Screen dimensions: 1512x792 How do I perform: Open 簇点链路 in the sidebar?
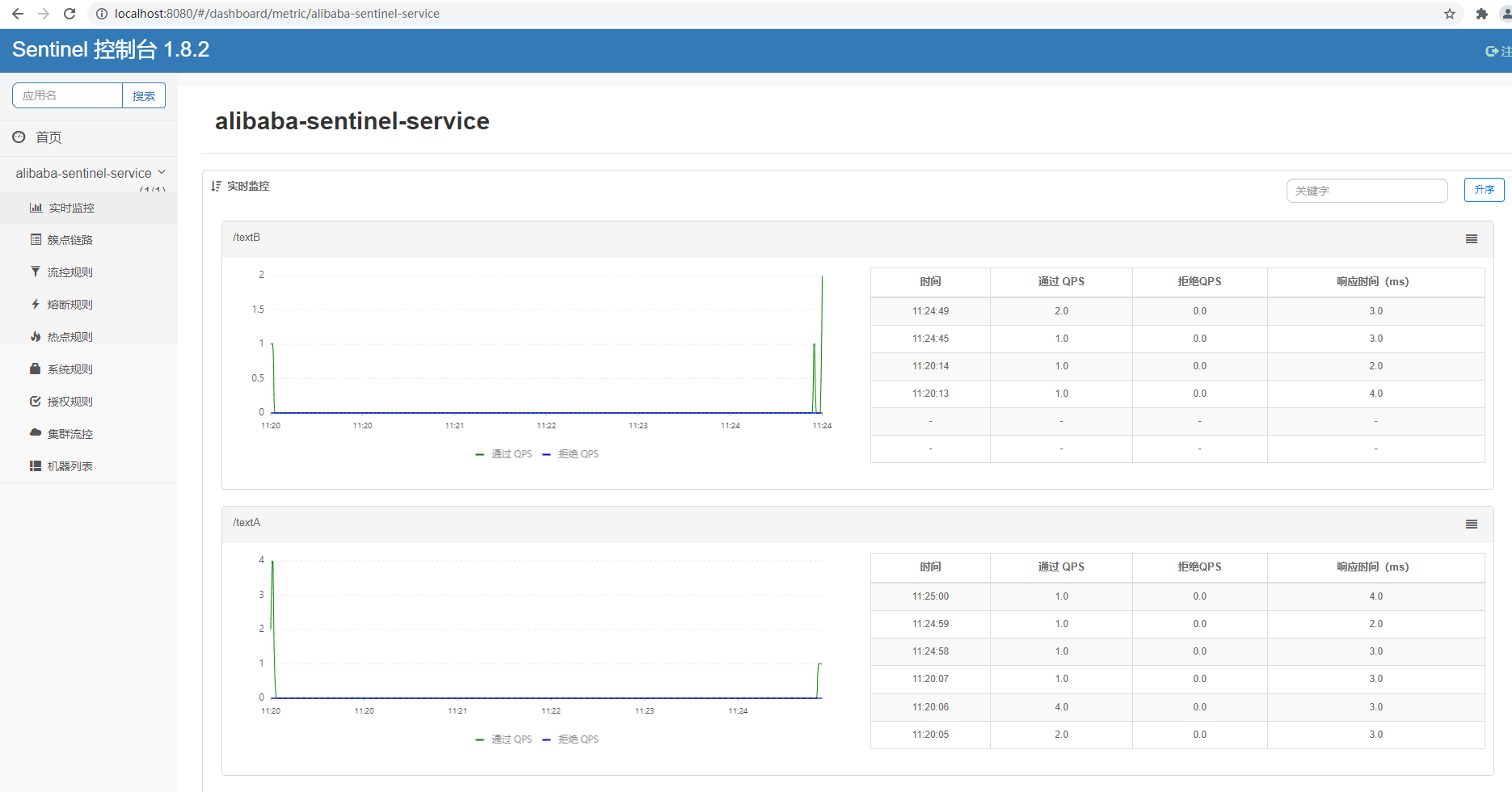(70, 240)
